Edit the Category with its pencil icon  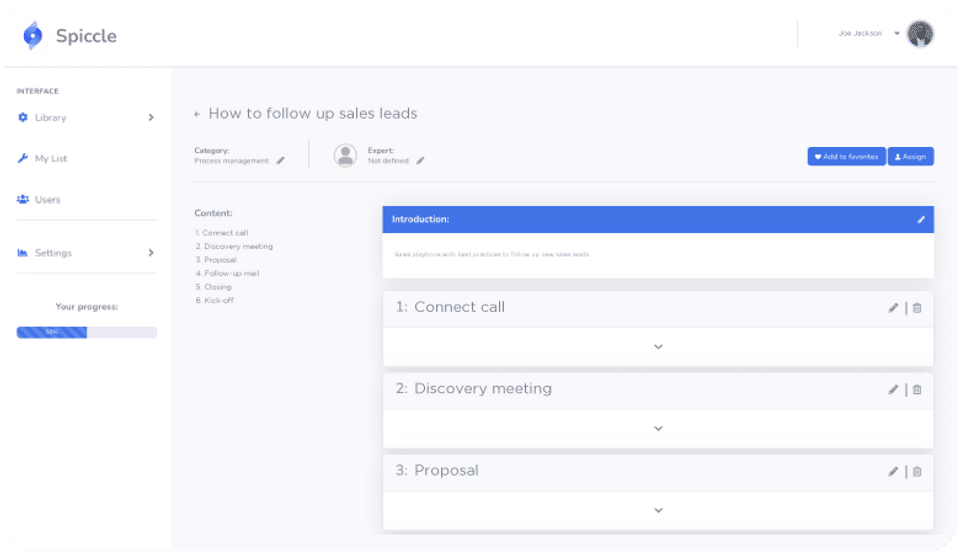point(280,160)
